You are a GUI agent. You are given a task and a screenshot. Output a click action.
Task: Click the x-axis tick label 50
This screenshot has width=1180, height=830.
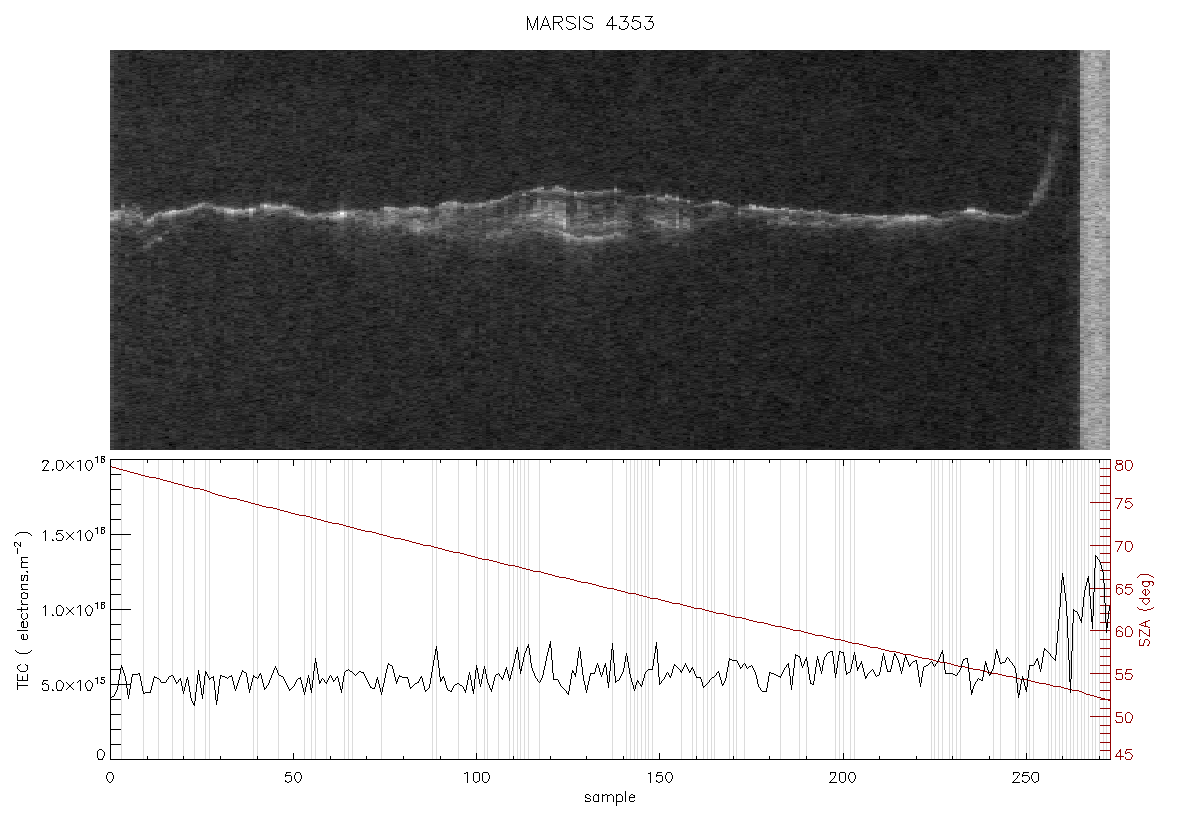point(293,778)
